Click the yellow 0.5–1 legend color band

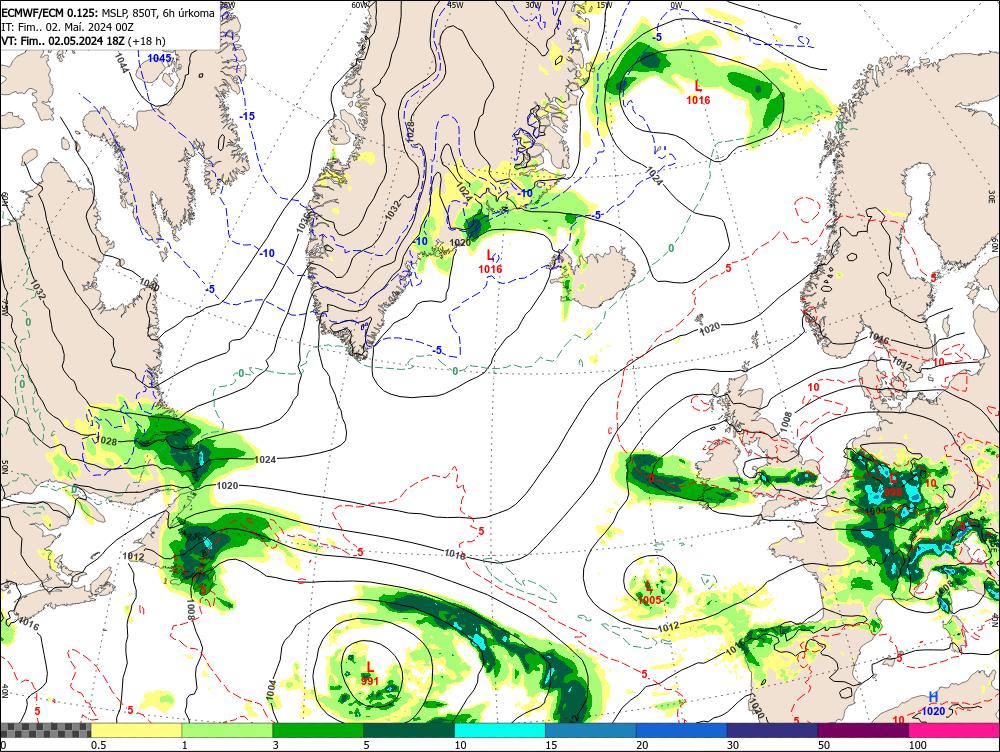pos(136,730)
